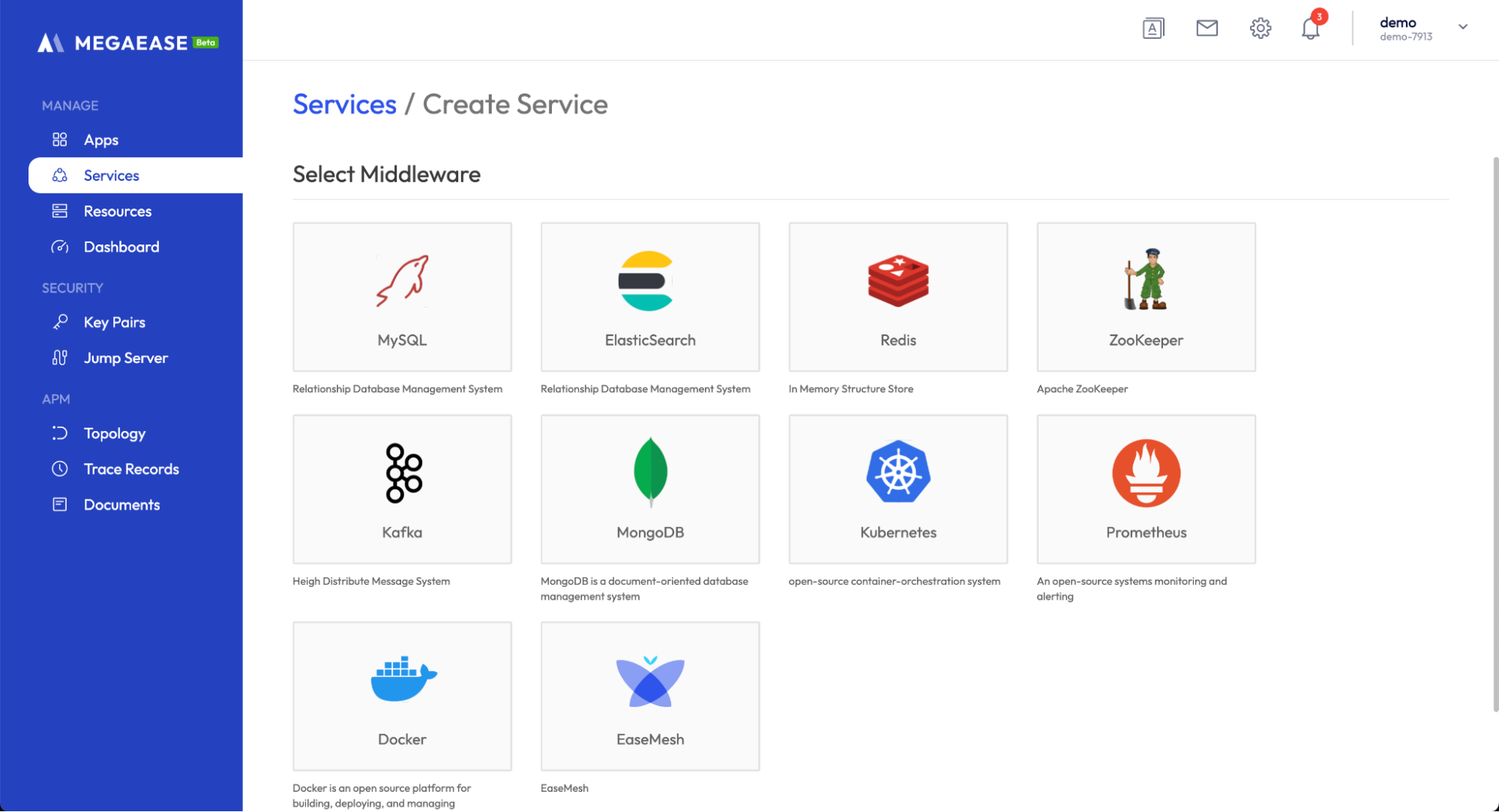This screenshot has height=812, width=1499.
Task: Click the Key Pairs key icon
Action: [x=60, y=322]
